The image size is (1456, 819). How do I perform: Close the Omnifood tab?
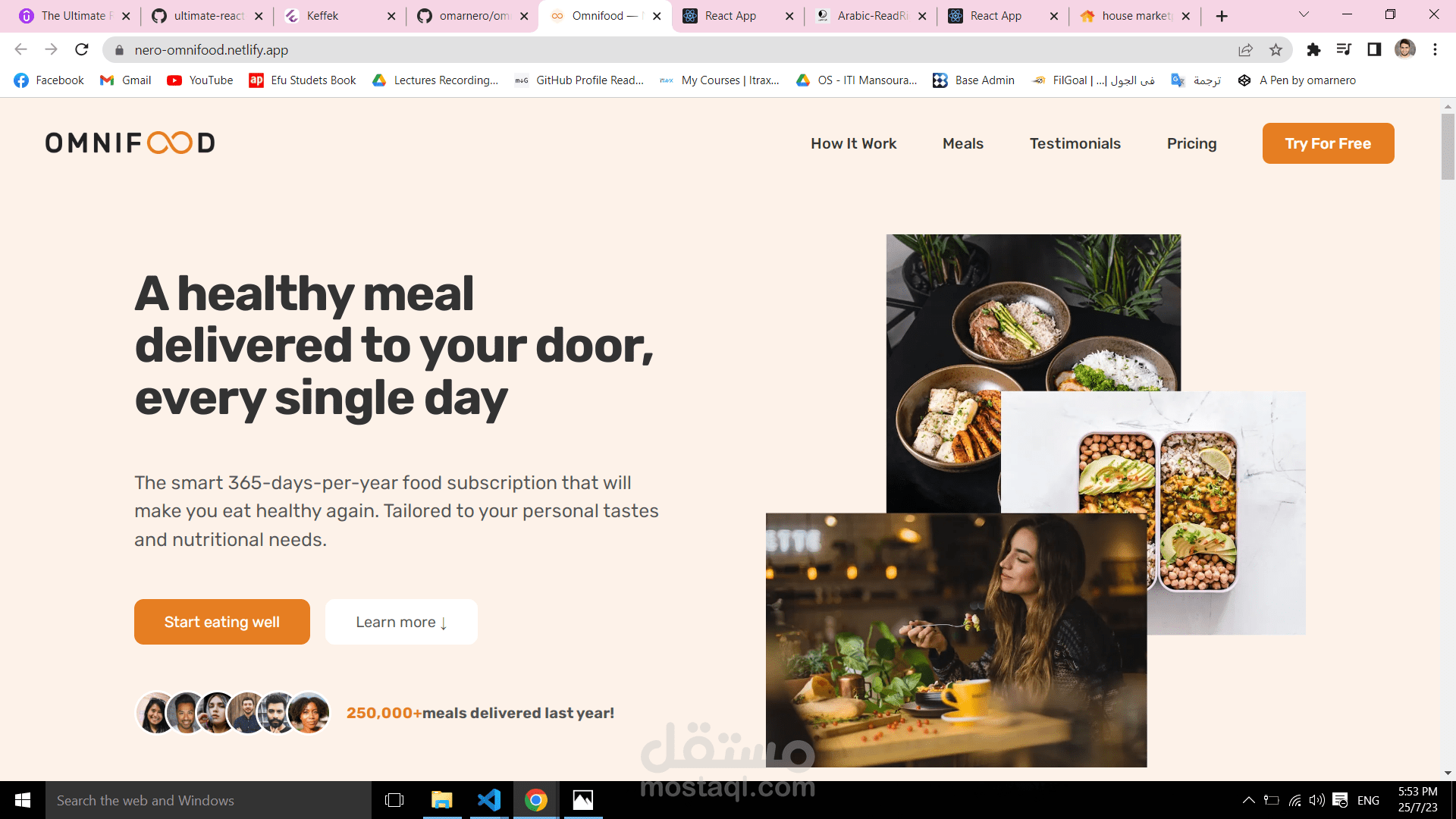pyautogui.click(x=657, y=16)
